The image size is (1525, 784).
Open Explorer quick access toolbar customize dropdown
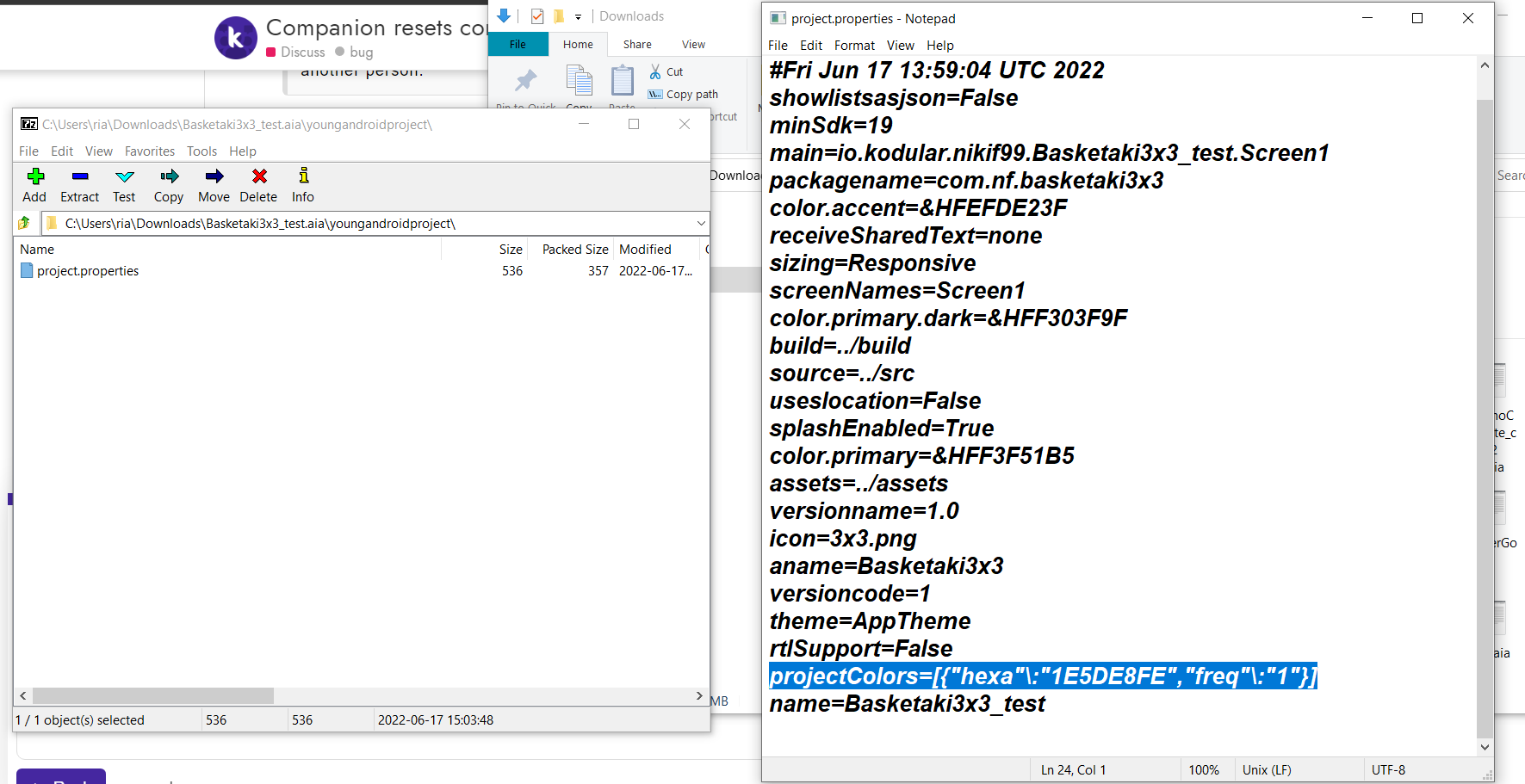point(578,16)
